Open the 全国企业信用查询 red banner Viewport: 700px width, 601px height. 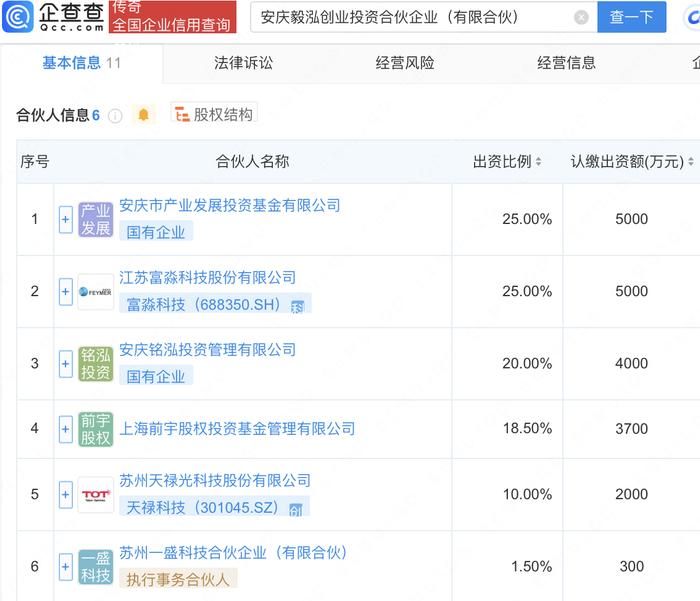tap(172, 17)
